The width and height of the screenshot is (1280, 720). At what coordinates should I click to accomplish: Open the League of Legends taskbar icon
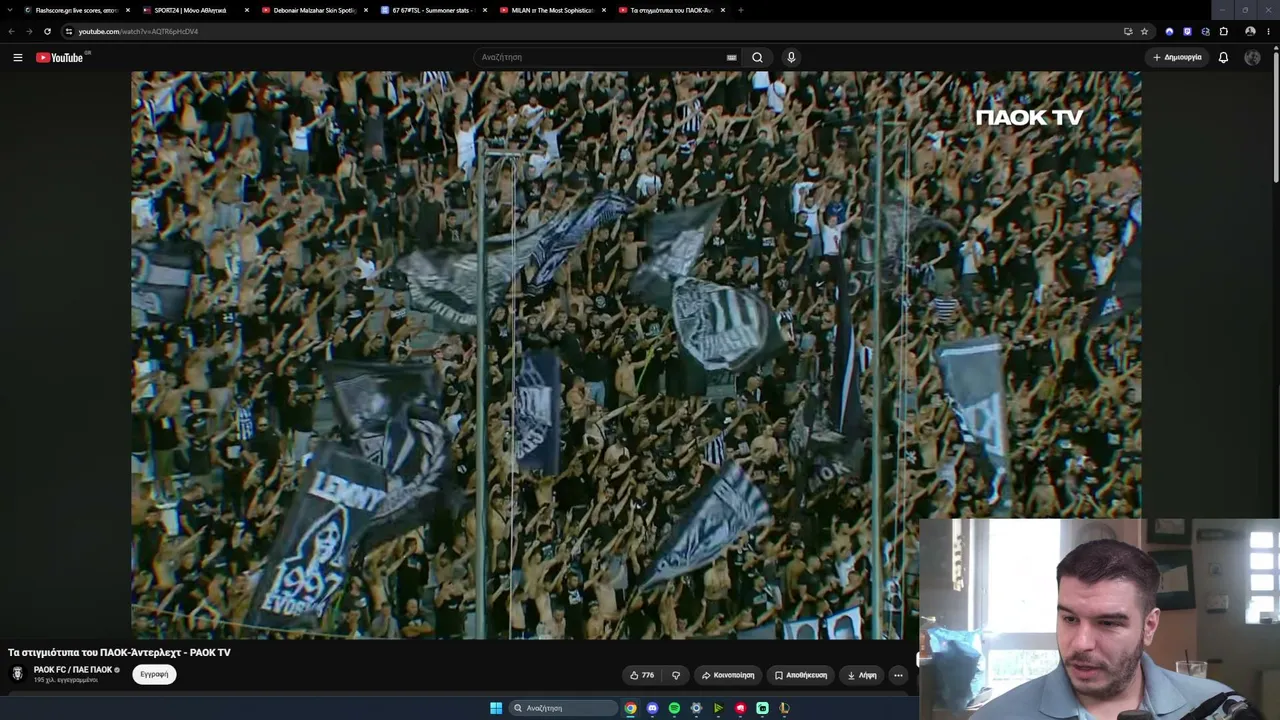(x=784, y=708)
